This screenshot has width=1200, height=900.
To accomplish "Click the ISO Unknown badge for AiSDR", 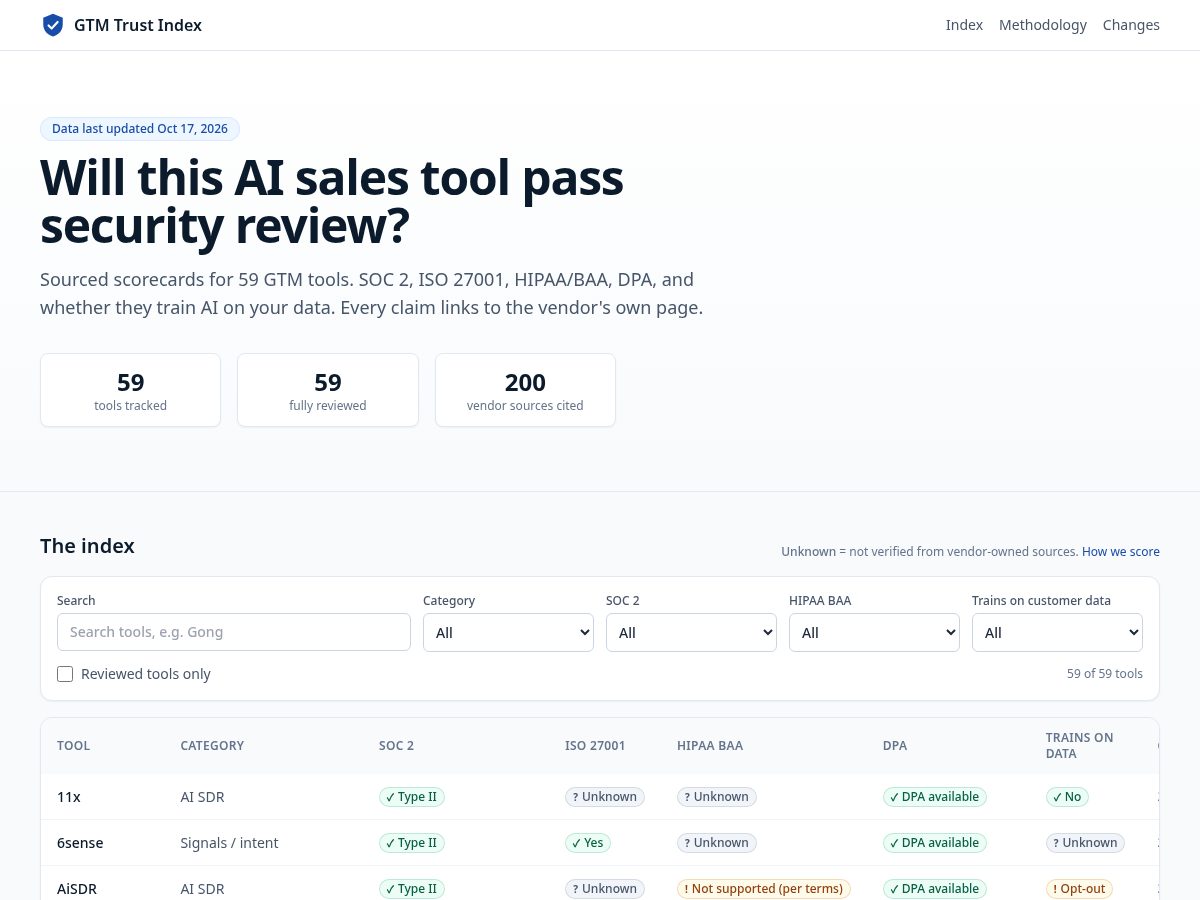I will [605, 889].
